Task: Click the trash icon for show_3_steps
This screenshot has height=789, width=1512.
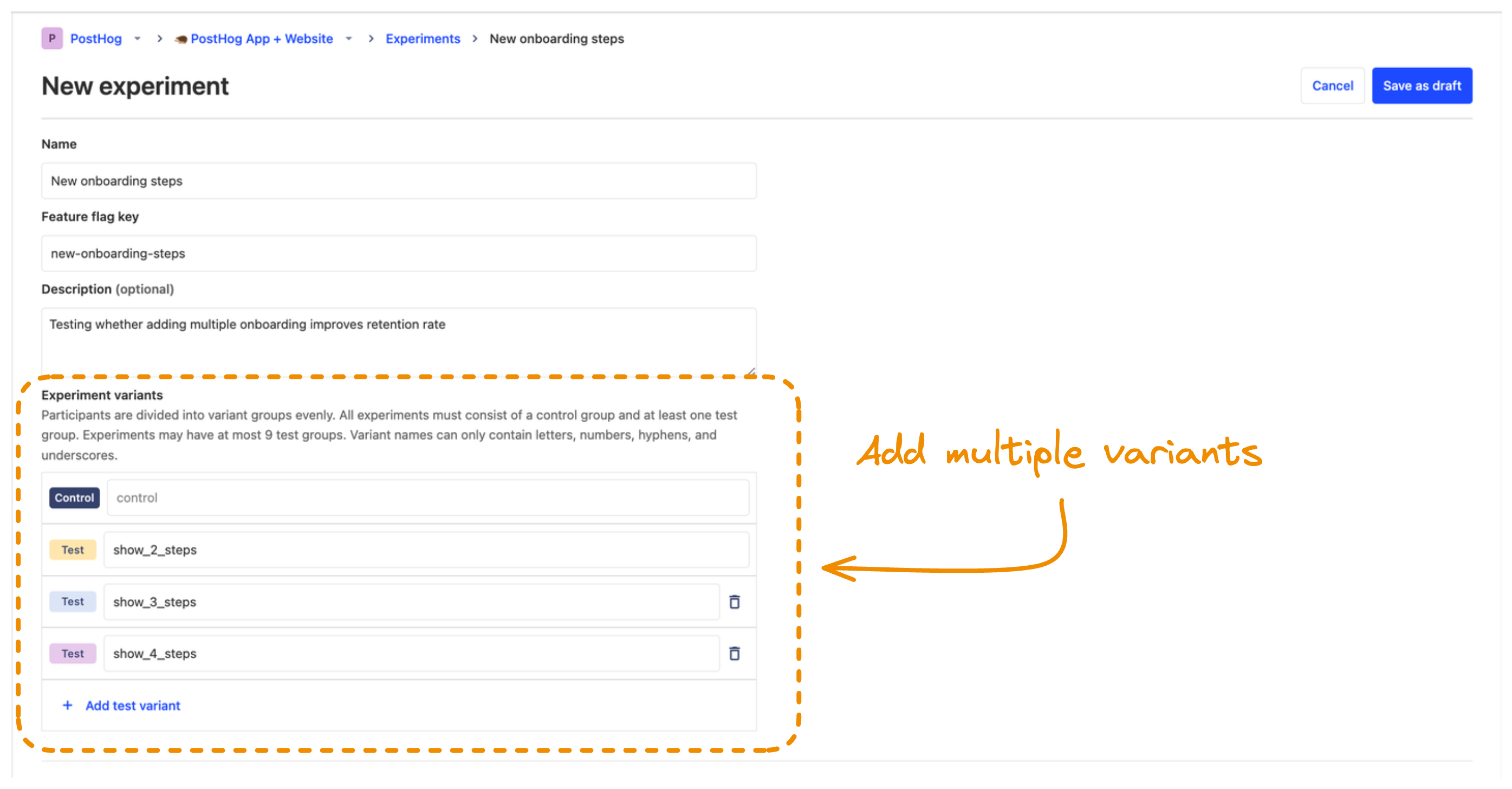Action: 734,602
